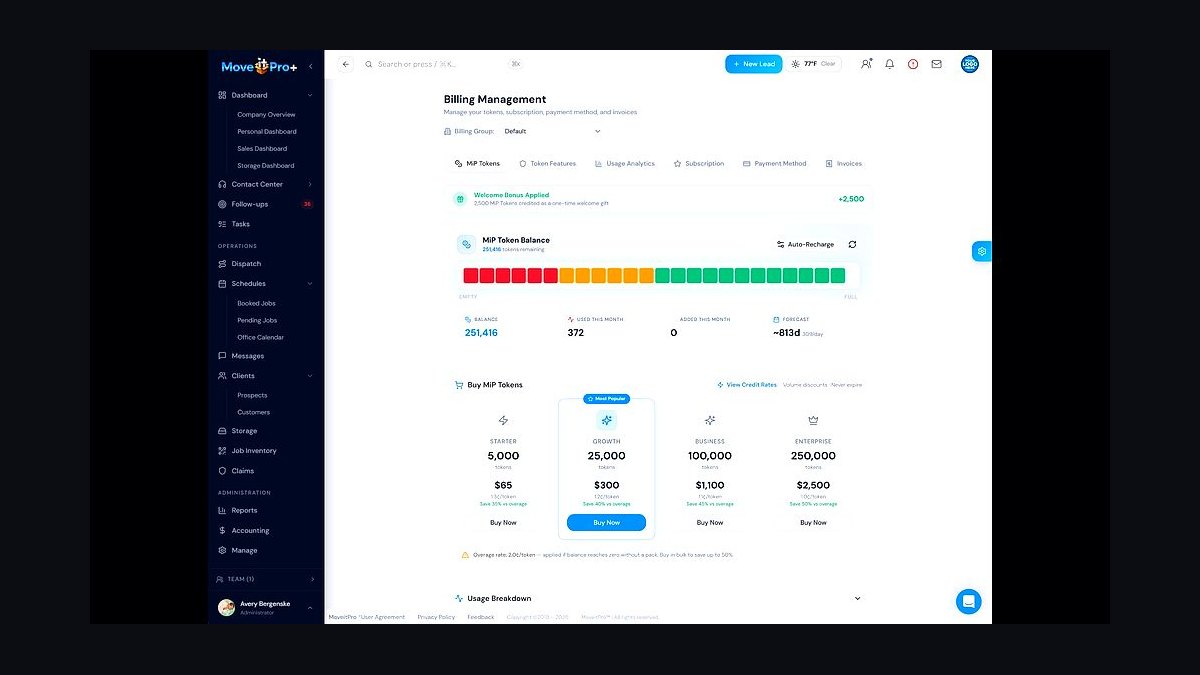Open the User Agreement footer link
The height and width of the screenshot is (675, 1200).
pos(384,617)
